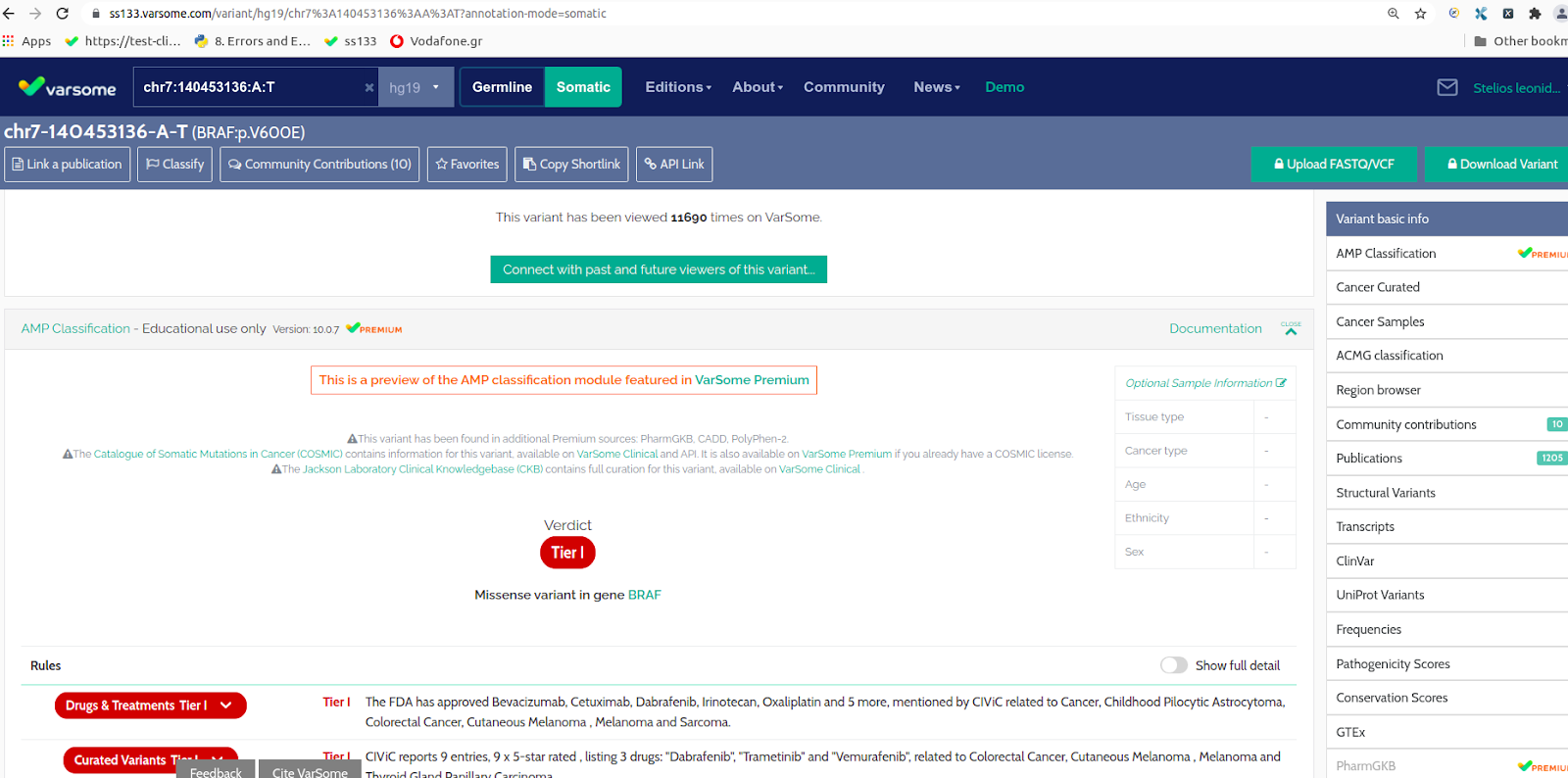Open Community contributions sidebar section
This screenshot has height=778, width=1568.
(x=1446, y=424)
